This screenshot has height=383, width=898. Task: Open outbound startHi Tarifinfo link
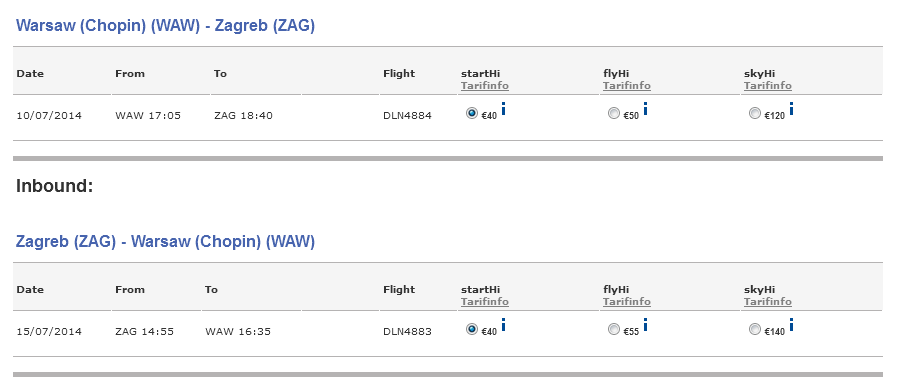485,85
